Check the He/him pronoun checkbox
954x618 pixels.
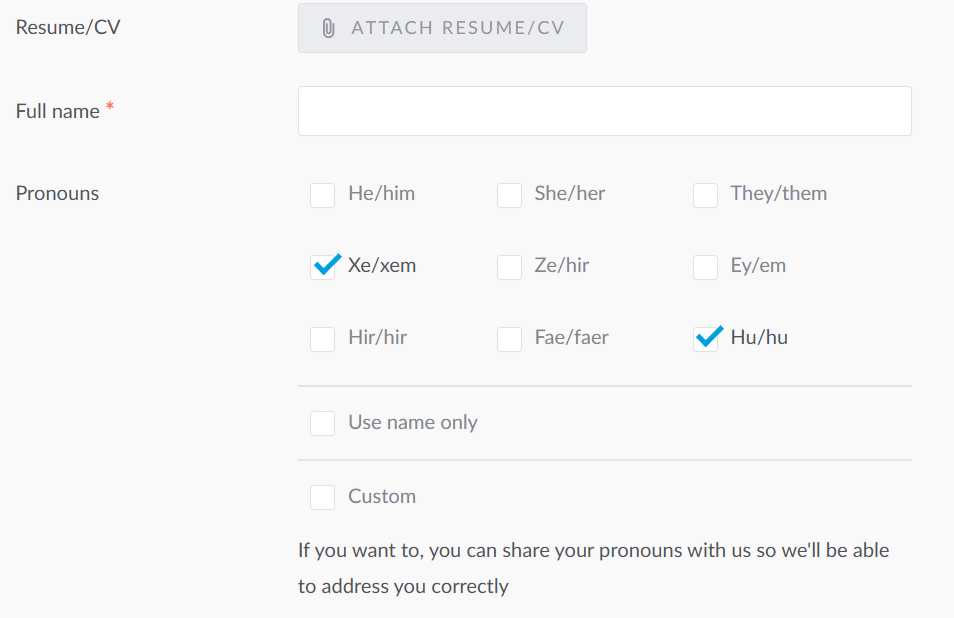point(322,195)
